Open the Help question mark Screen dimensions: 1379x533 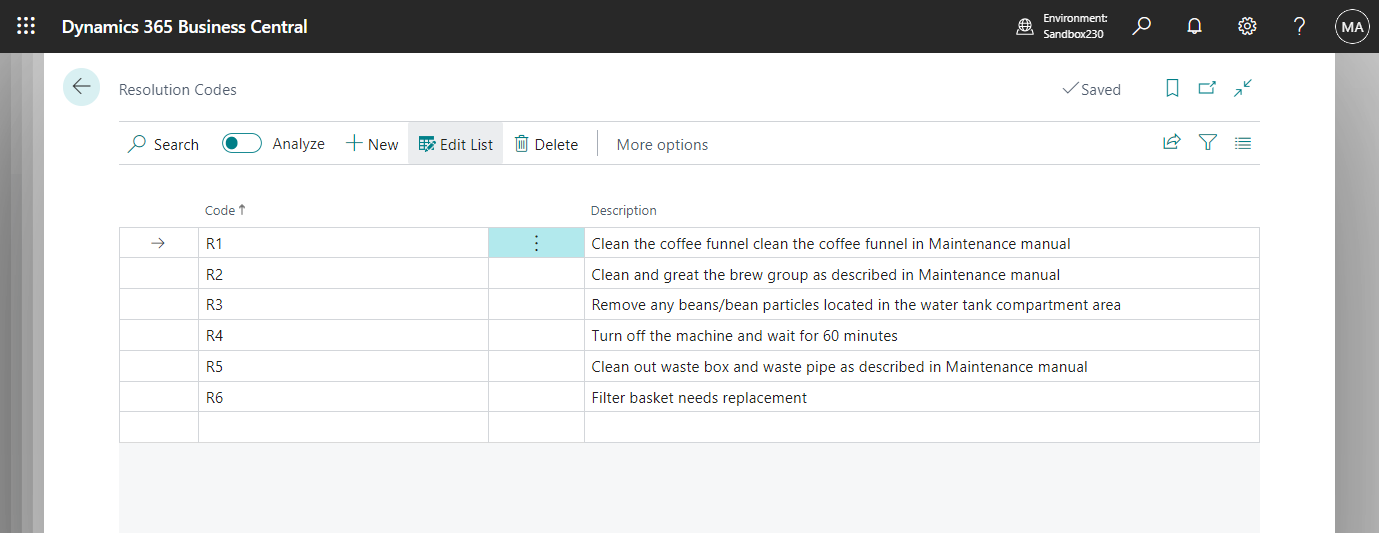click(1299, 27)
